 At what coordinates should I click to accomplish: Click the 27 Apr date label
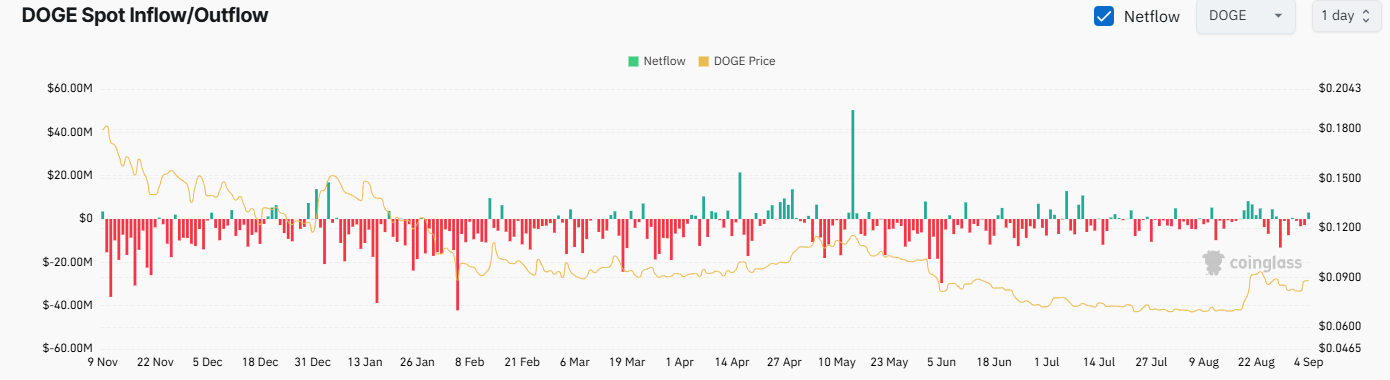pyautogui.click(x=784, y=362)
